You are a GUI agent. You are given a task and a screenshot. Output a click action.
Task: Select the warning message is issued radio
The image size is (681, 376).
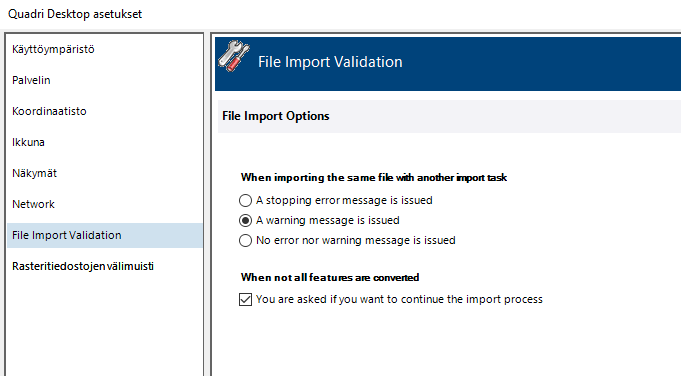[245, 221]
